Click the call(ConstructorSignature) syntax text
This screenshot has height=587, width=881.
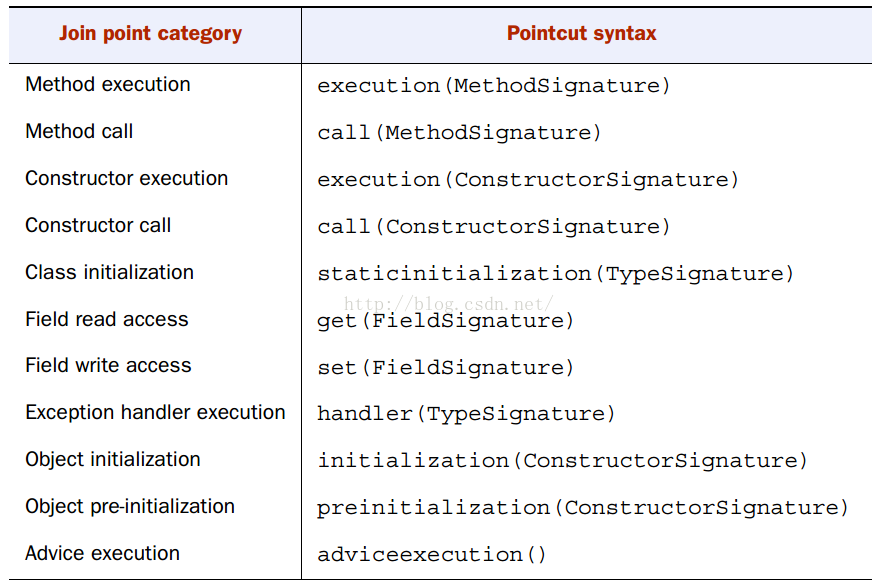(494, 227)
